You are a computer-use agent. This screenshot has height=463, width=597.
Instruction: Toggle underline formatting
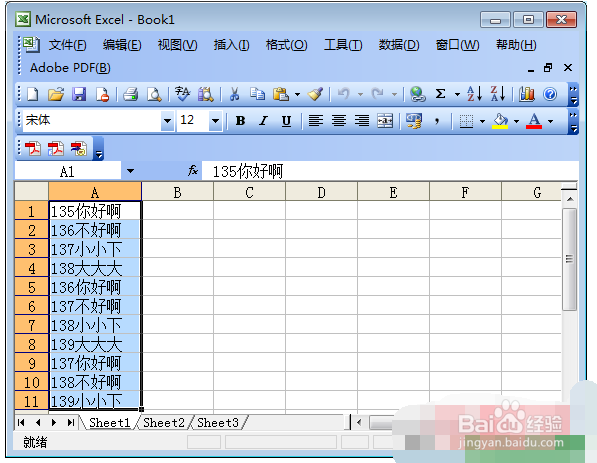pos(286,121)
